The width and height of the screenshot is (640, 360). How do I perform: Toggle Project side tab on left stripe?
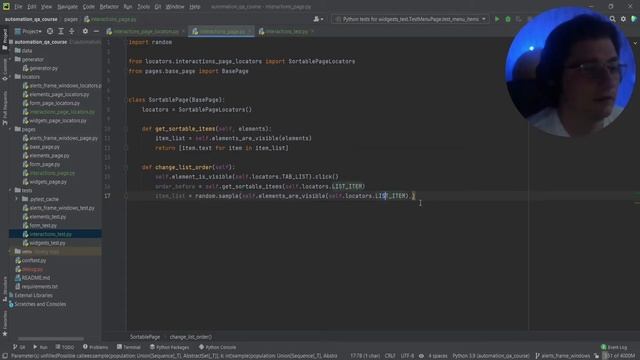(4, 40)
